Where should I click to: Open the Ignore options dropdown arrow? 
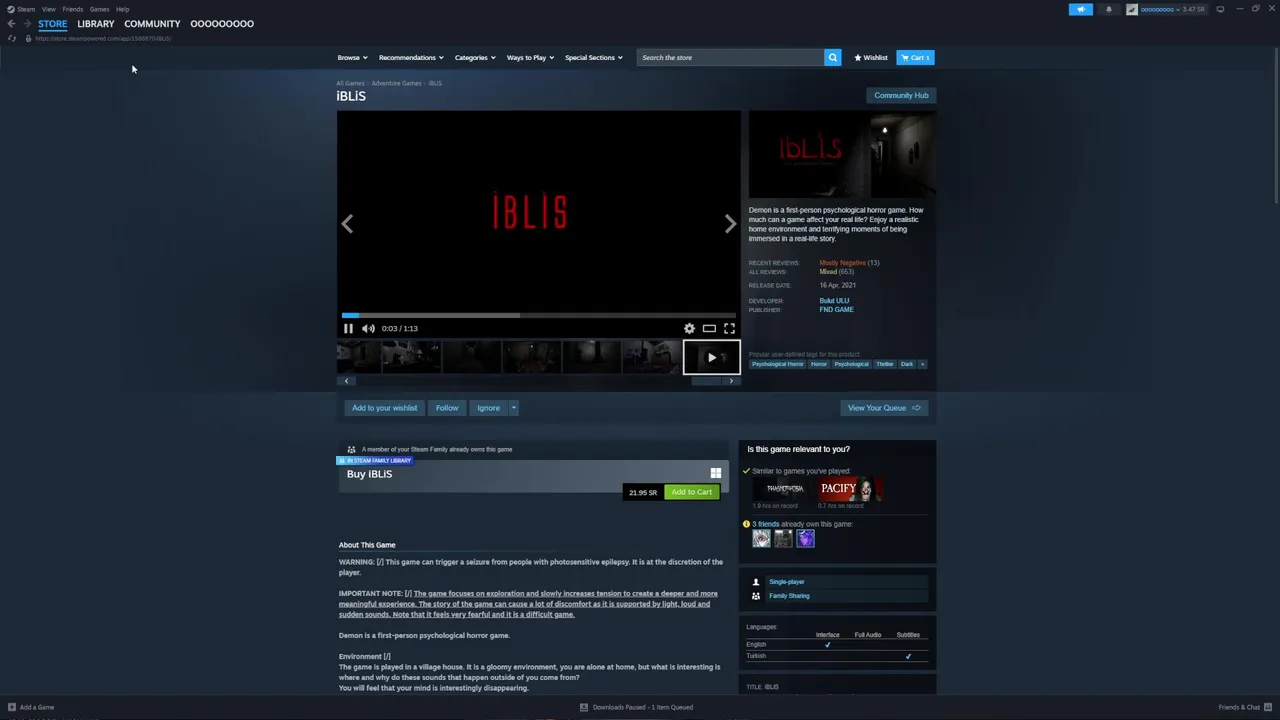[513, 408]
